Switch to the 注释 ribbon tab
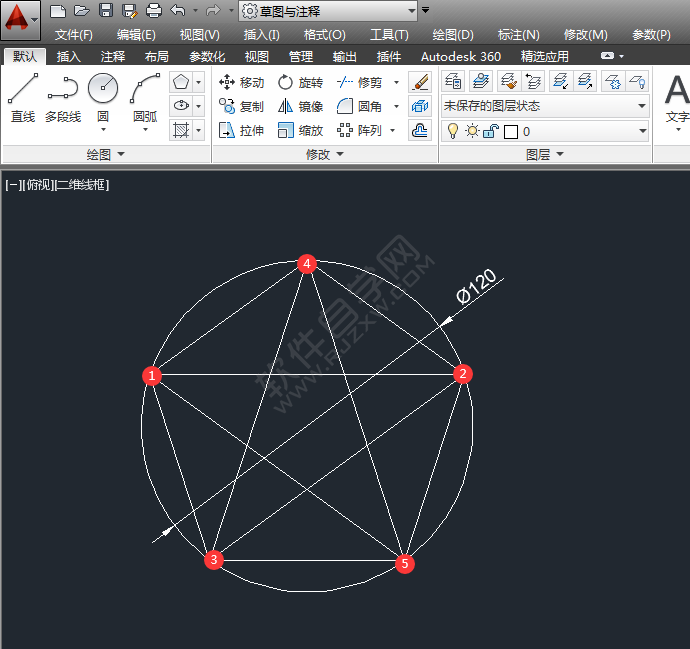The image size is (690, 649). coord(113,56)
